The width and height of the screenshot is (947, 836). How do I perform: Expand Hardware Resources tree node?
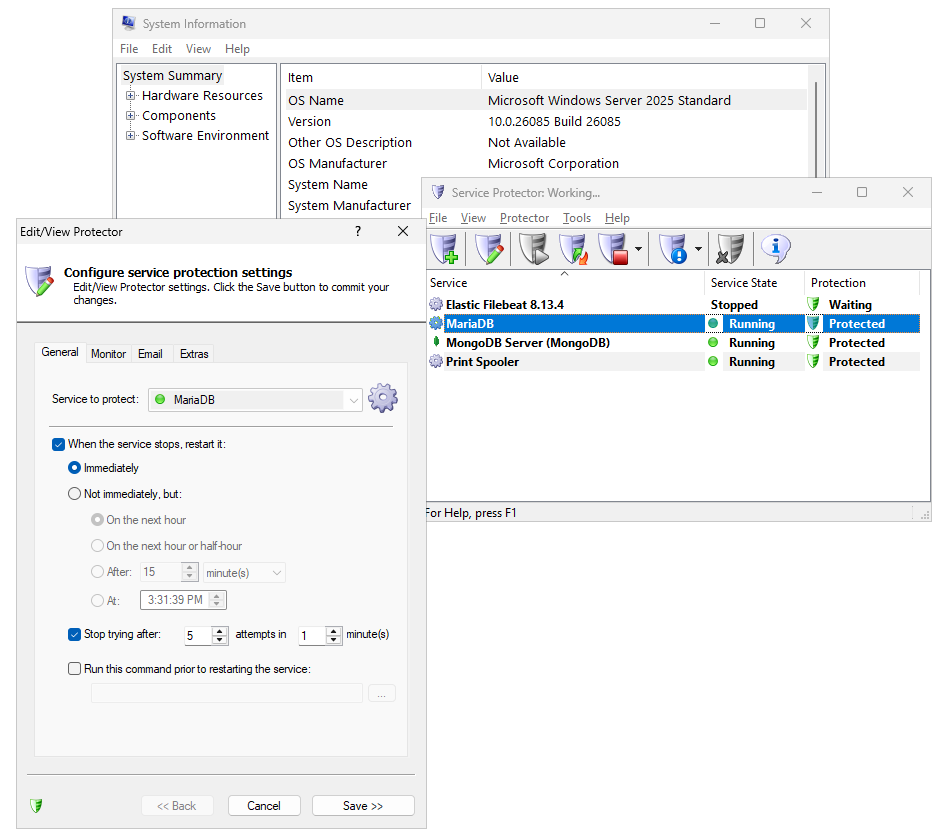point(130,95)
